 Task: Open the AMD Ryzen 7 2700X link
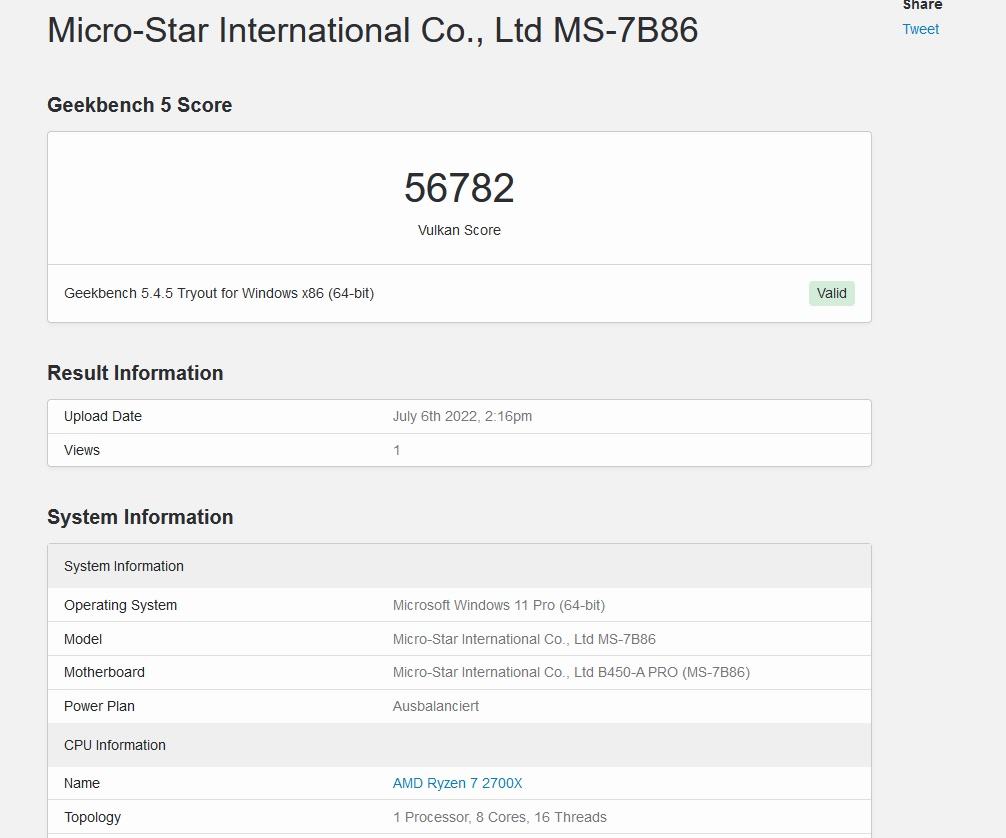pyautogui.click(x=457, y=783)
